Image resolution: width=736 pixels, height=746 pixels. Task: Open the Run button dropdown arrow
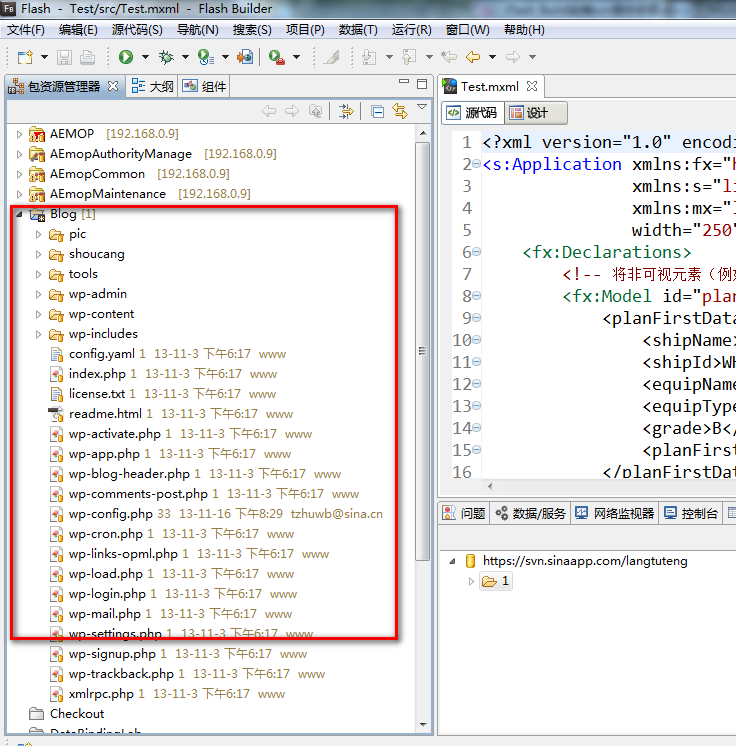tap(145, 58)
